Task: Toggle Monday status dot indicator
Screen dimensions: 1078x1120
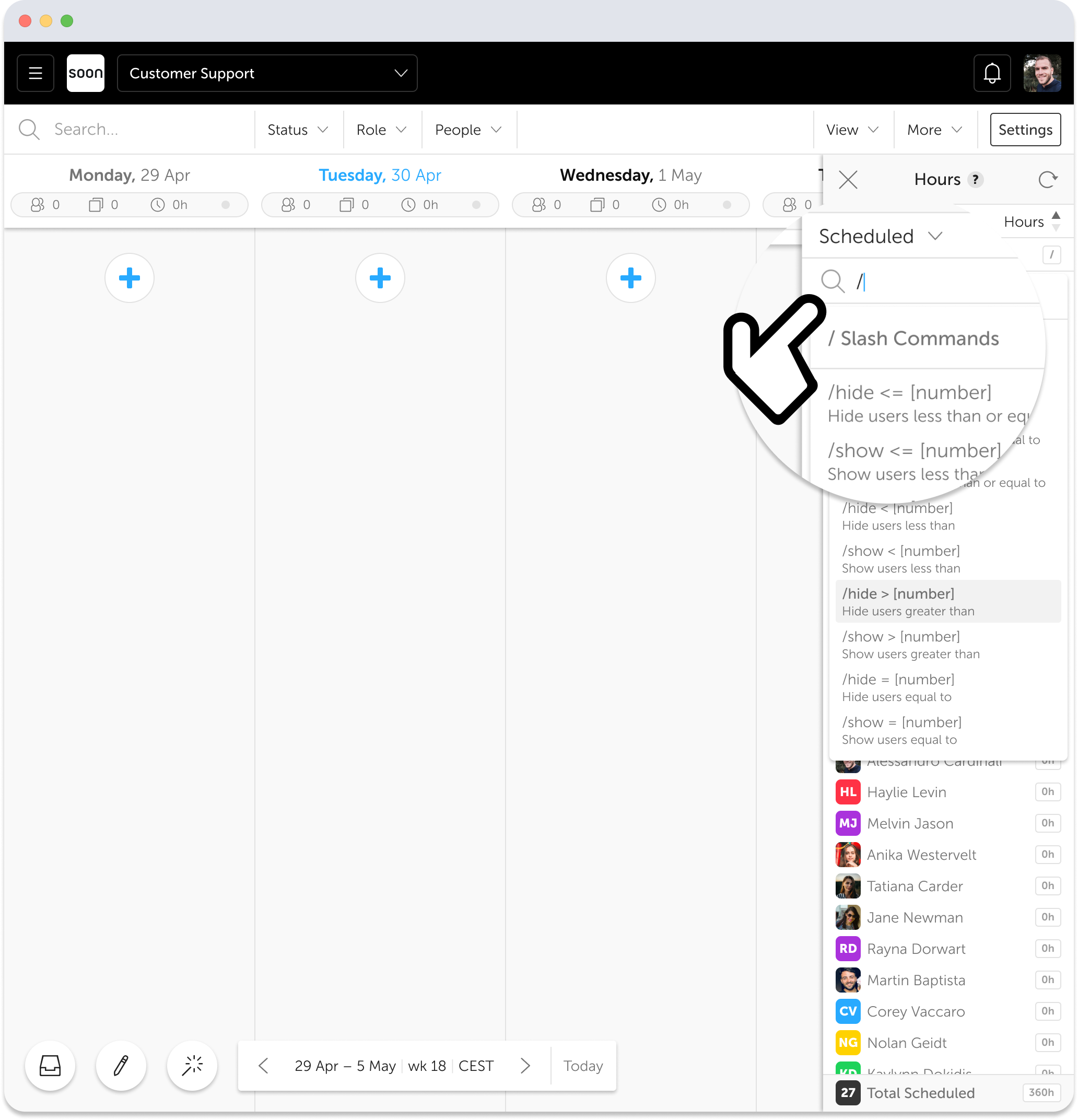Action: click(x=226, y=205)
